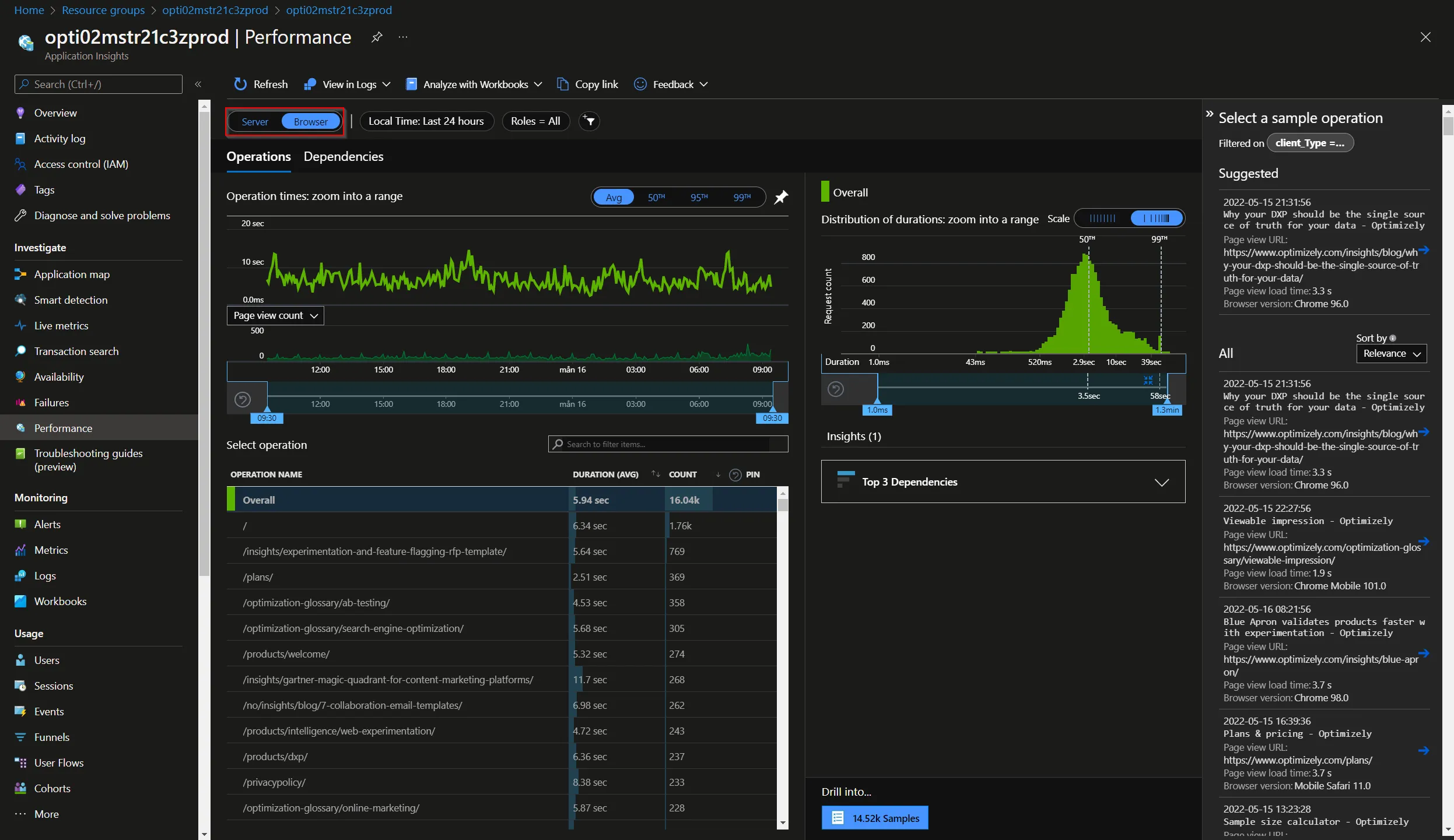1454x840 pixels.
Task: Open Activity log in the sidebar
Action: 59,138
